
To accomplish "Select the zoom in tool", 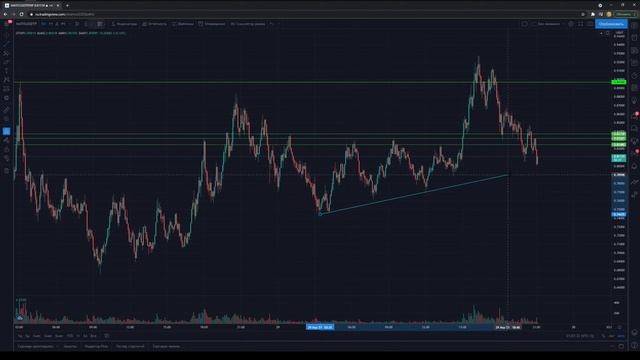I will tap(6, 119).
